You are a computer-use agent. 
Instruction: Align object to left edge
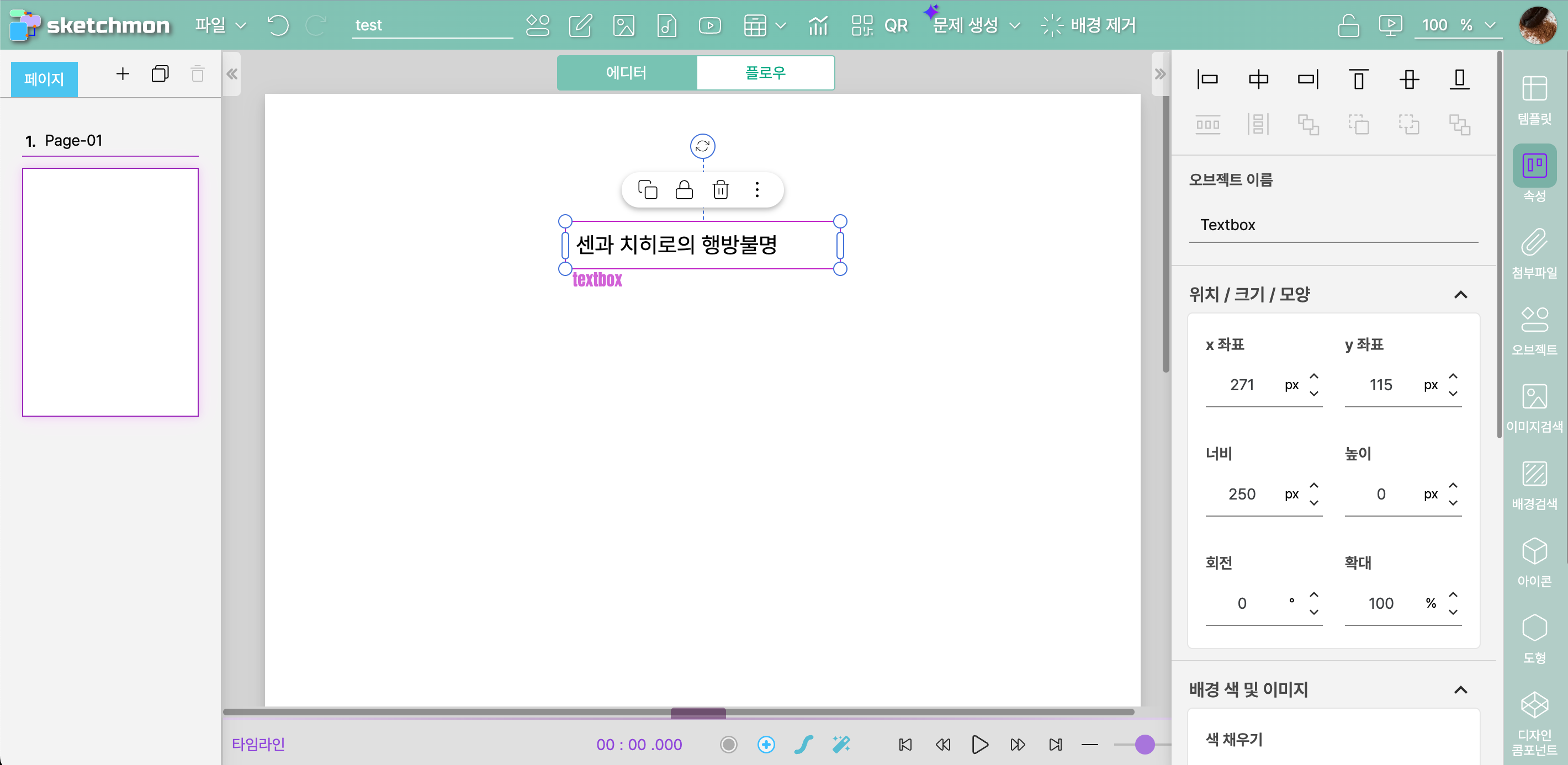(x=1207, y=79)
